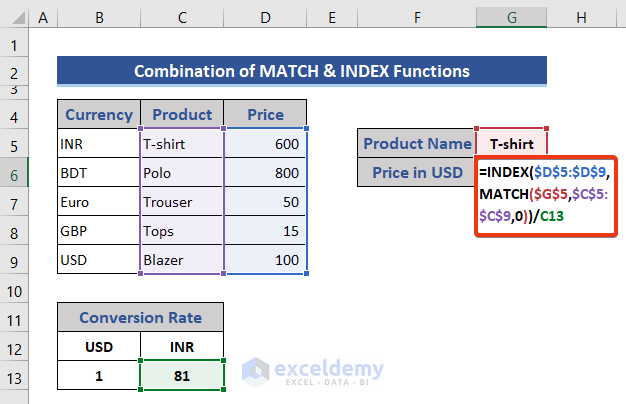Viewport: 626px width, 404px height.
Task: Select column G header
Action: click(511, 19)
